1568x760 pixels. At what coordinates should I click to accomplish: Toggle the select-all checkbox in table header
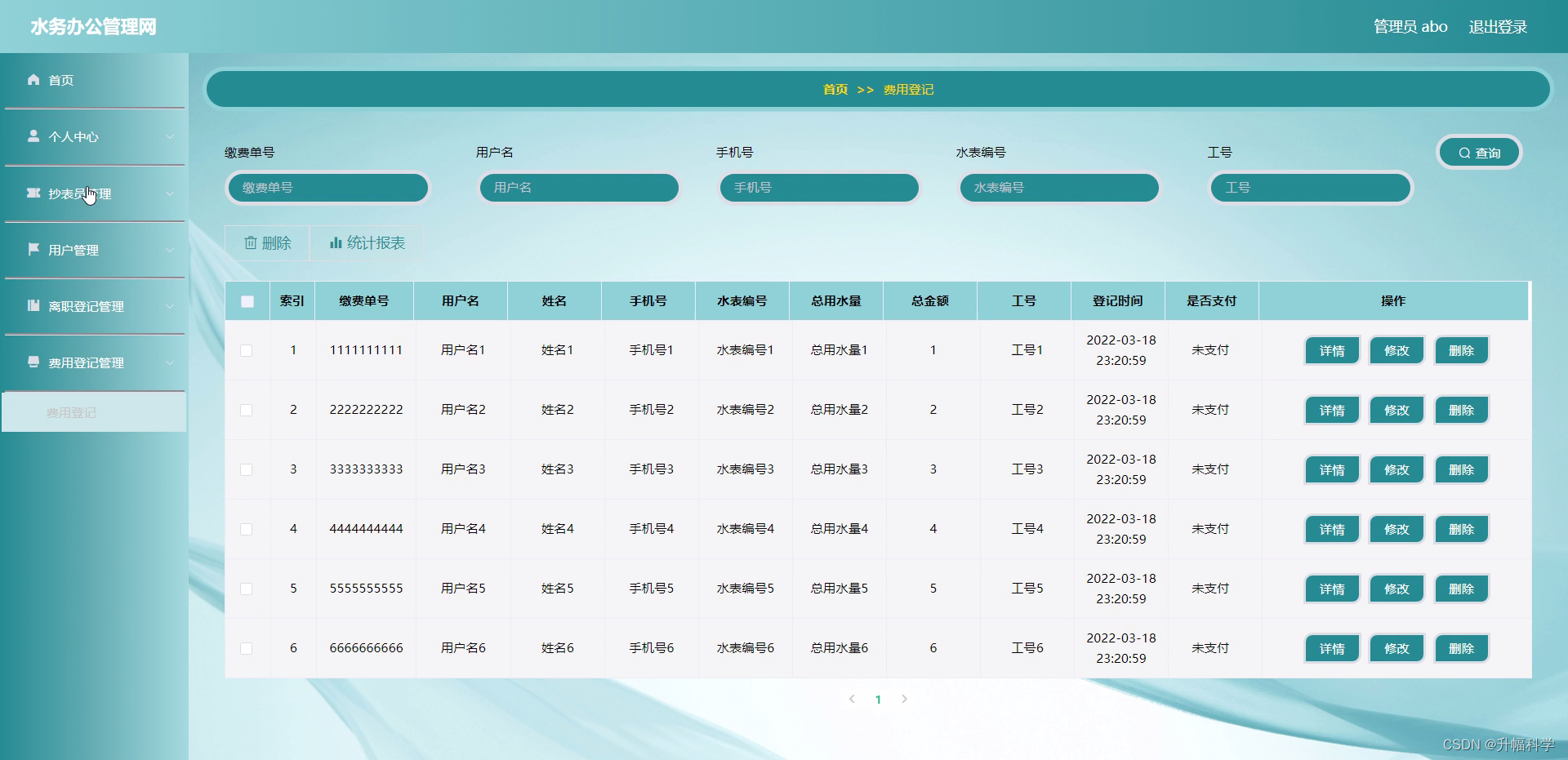[x=247, y=301]
